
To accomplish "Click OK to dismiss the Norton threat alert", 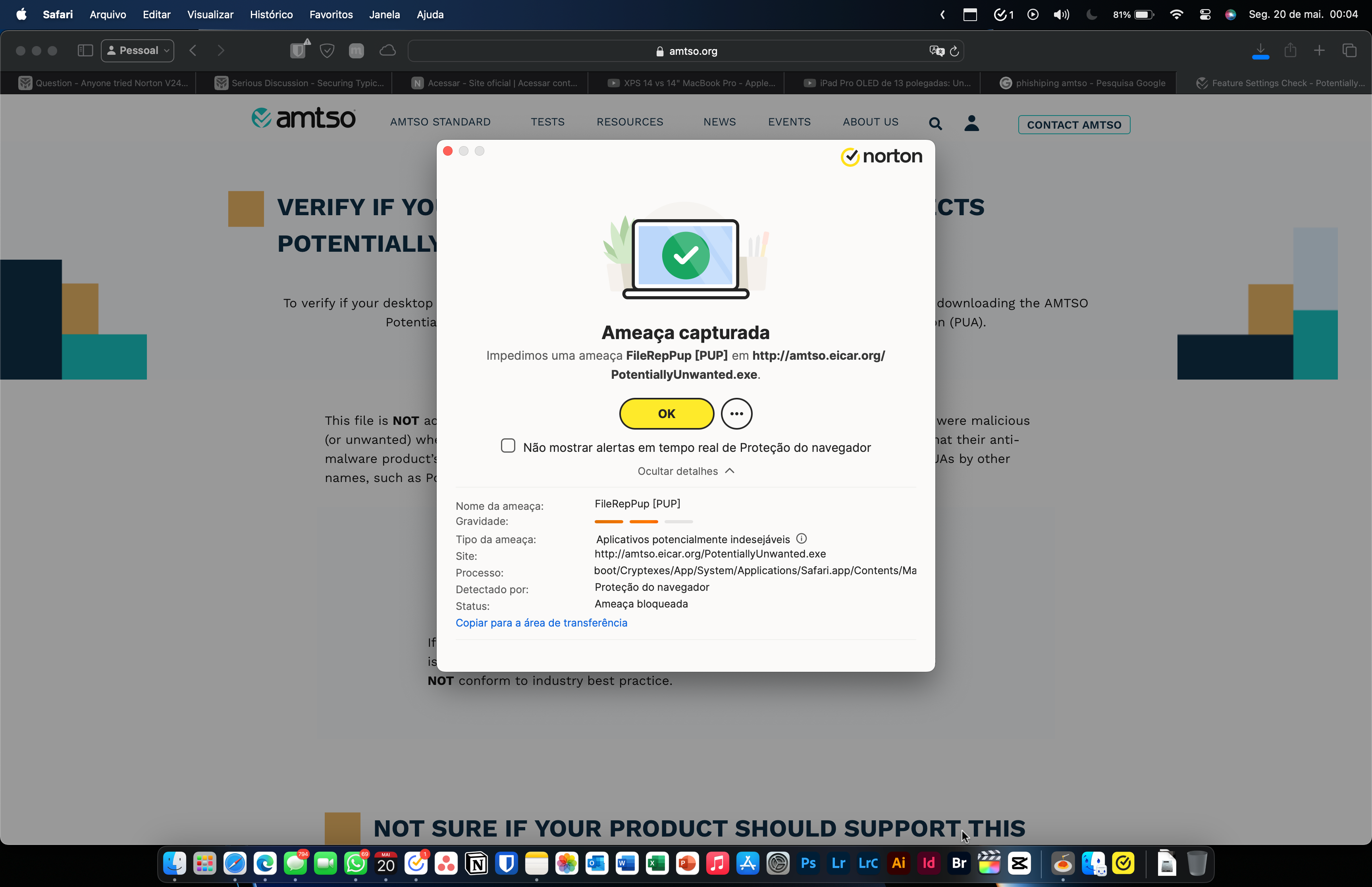I will point(665,413).
